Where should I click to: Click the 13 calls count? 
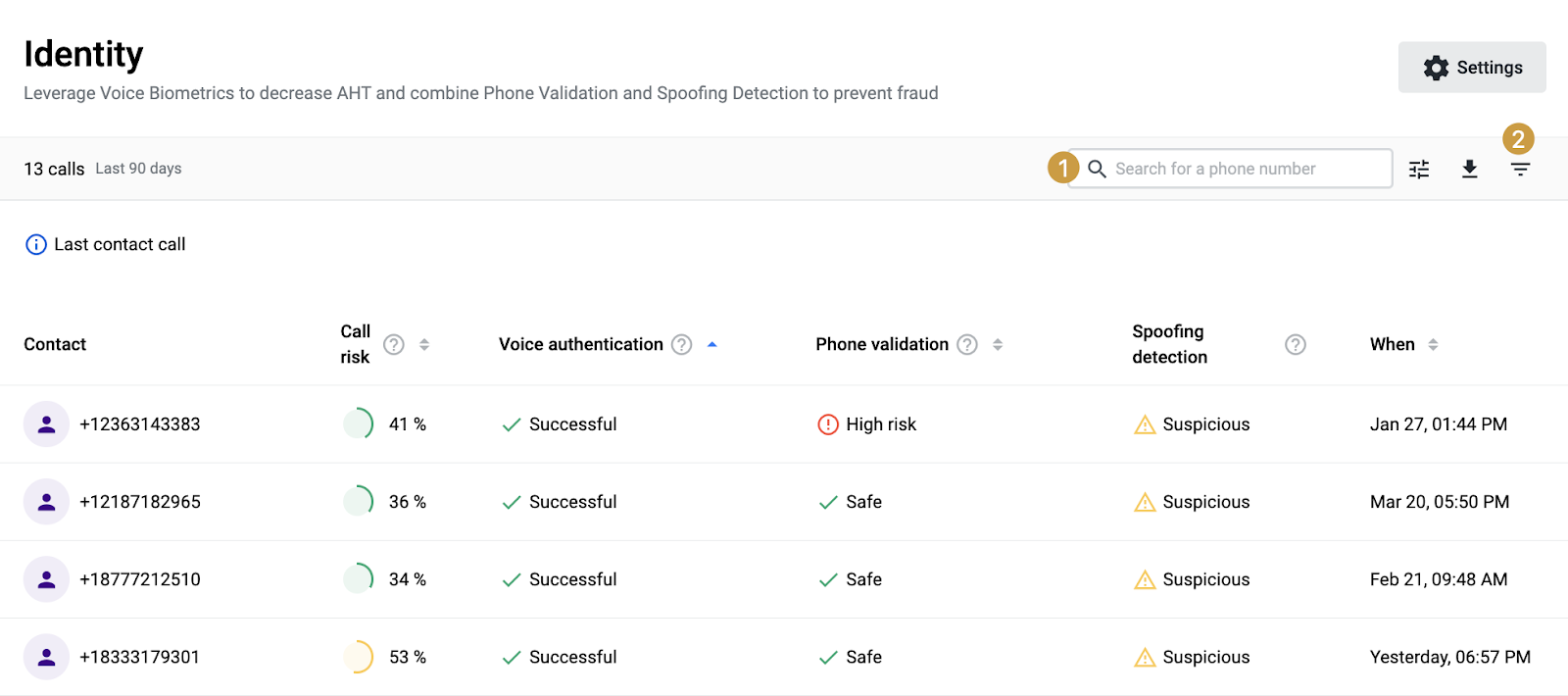coord(54,169)
